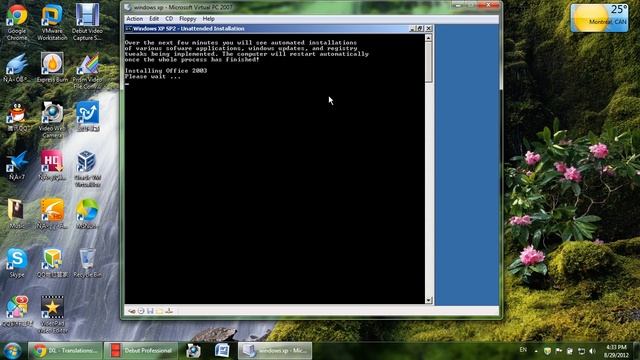Open the CD menu in Virtual PC

point(169,19)
